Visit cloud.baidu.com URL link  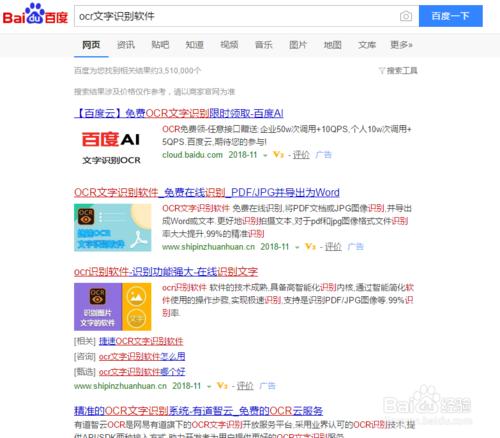[192, 155]
